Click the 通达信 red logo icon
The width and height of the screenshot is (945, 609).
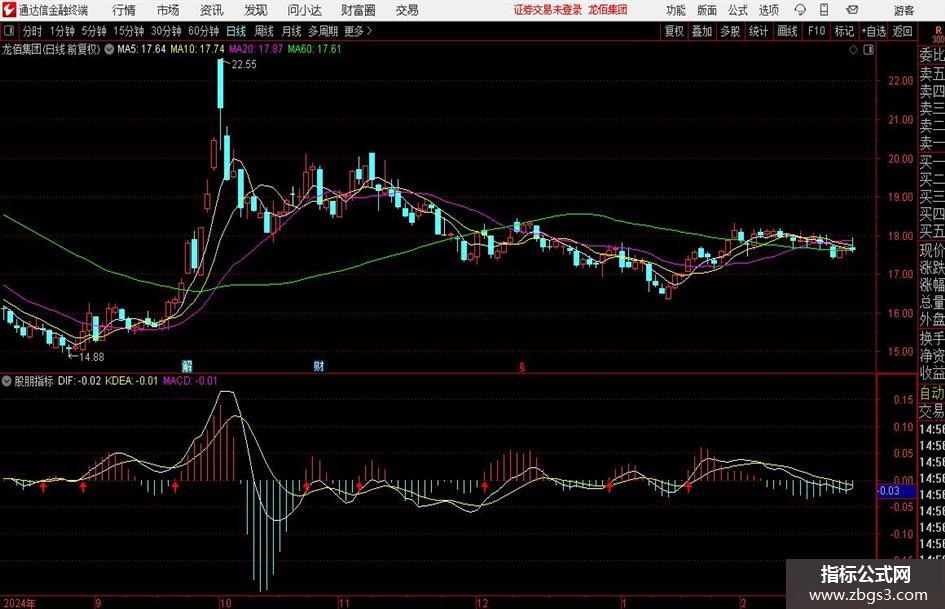(x=9, y=10)
